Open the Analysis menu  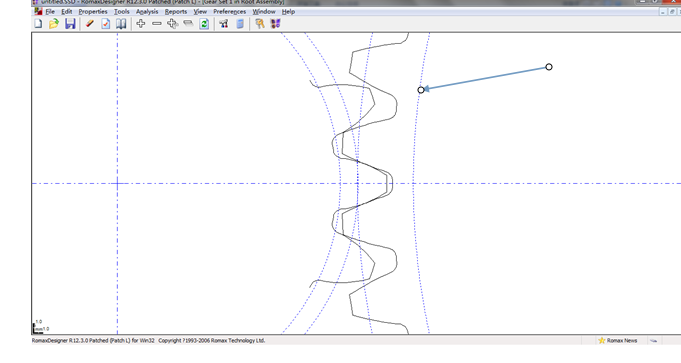click(147, 12)
